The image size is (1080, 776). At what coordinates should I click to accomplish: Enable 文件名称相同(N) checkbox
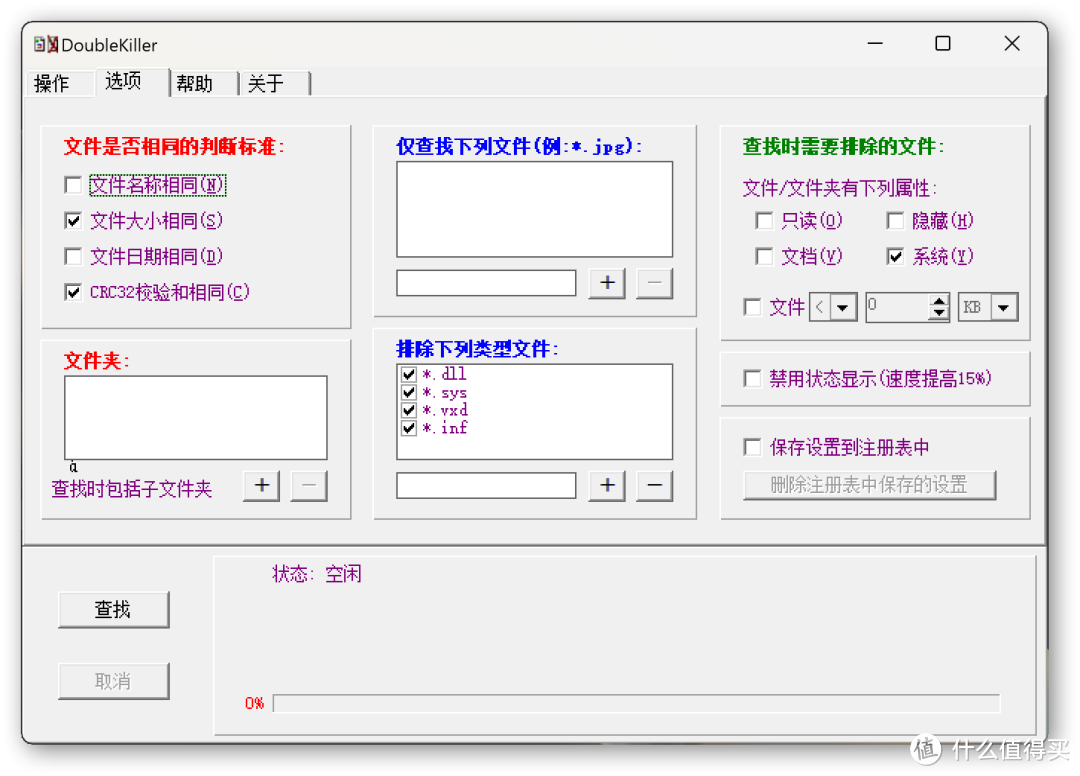point(73,185)
